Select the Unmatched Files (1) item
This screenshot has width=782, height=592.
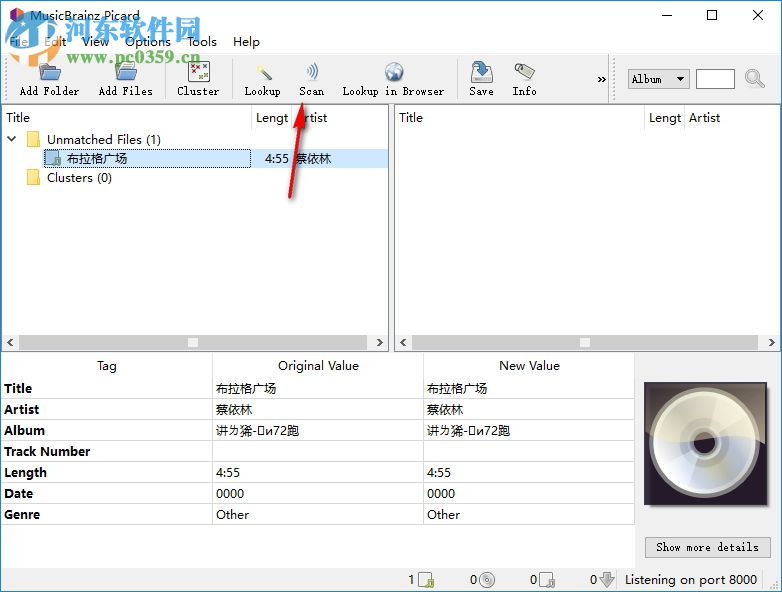click(104, 139)
